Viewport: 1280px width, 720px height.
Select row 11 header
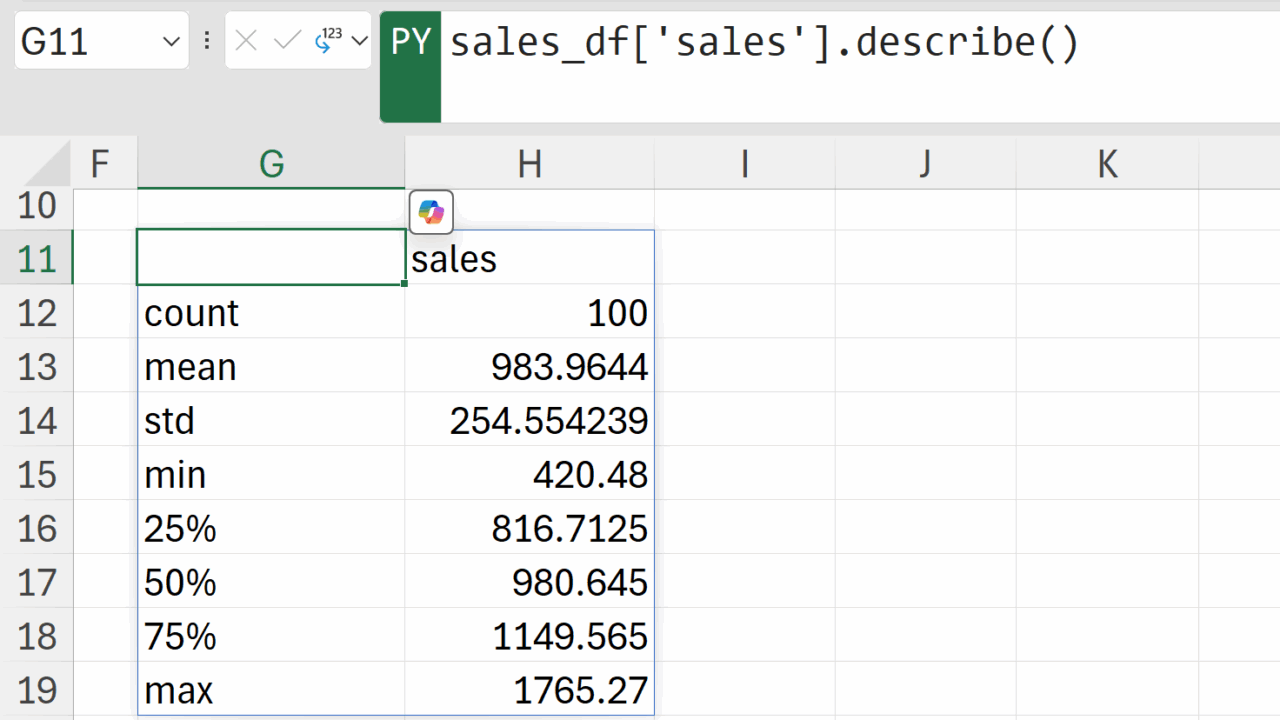pyautogui.click(x=37, y=259)
